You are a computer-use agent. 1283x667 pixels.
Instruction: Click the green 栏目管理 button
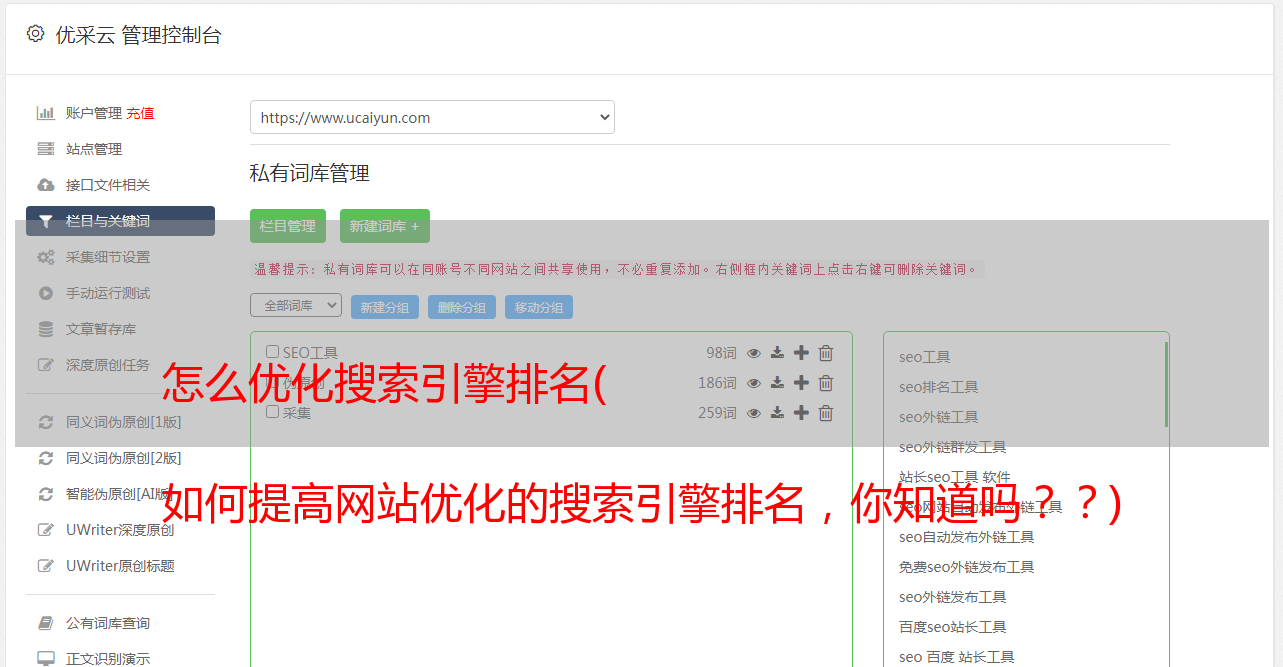[288, 226]
